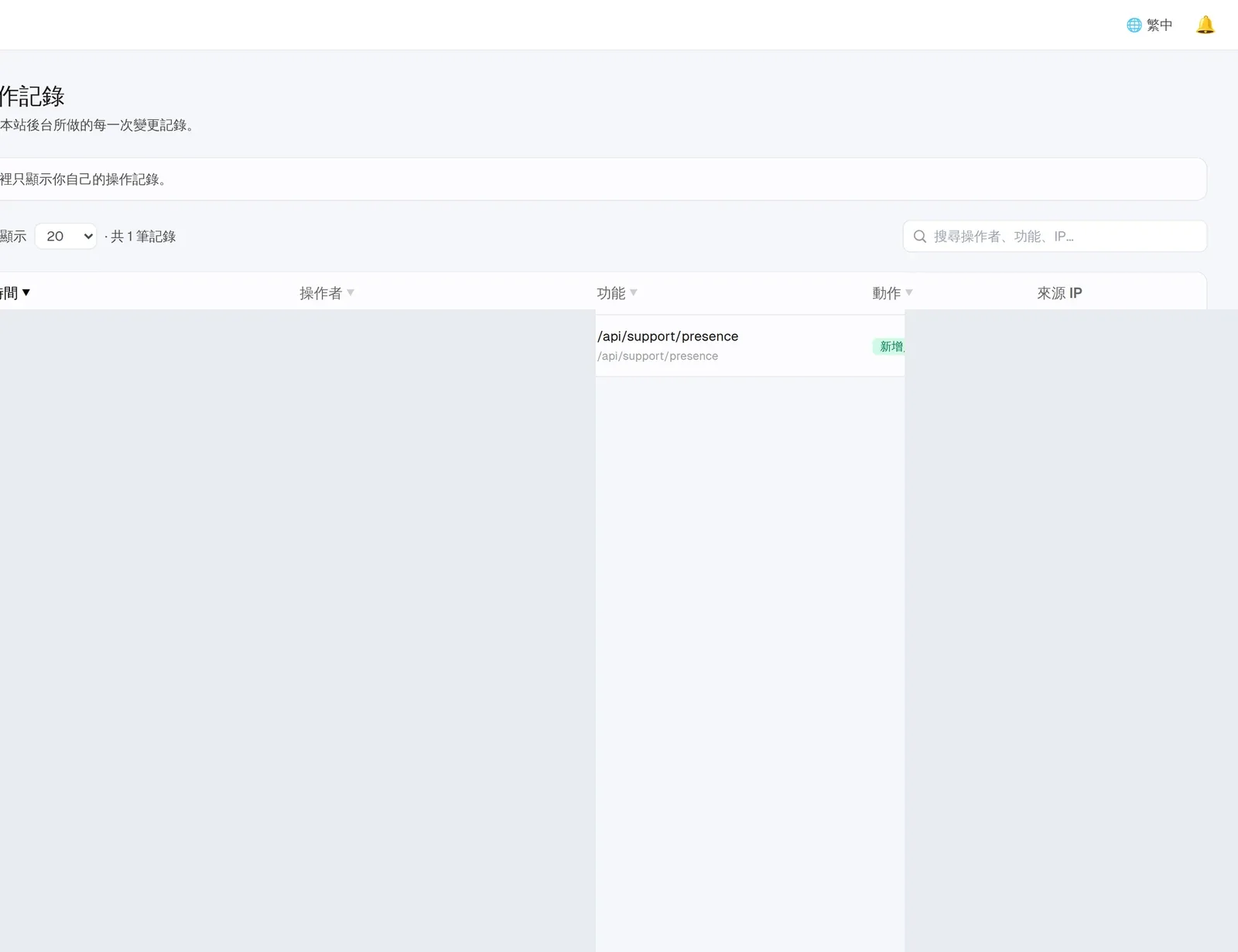The width and height of the screenshot is (1238, 952).
Task: Click the notification bell icon
Action: click(1205, 25)
